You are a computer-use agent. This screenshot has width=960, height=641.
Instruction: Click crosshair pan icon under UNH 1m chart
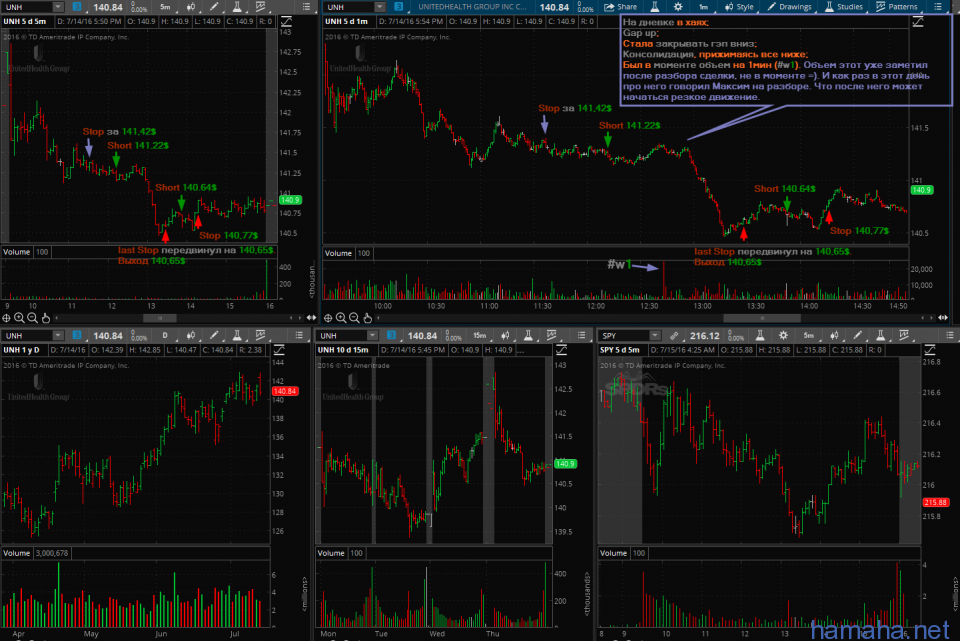[x=328, y=318]
